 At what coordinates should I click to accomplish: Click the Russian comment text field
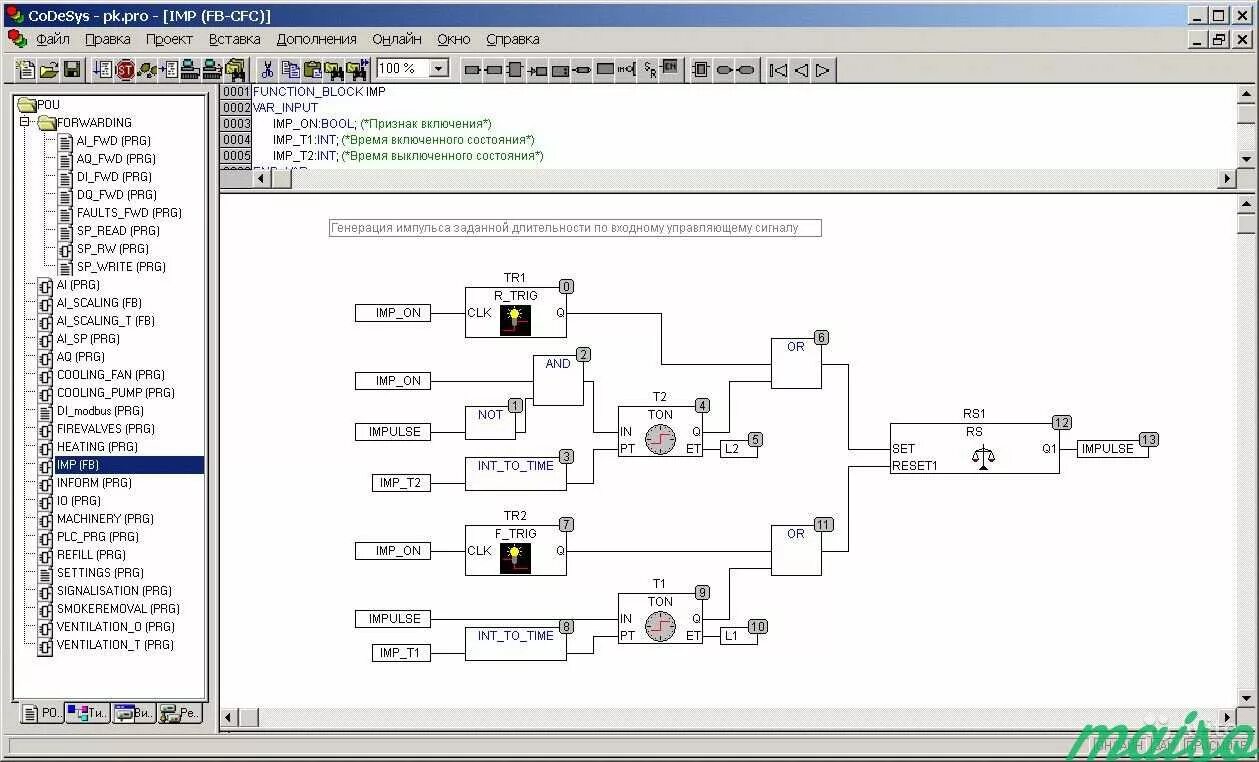[x=575, y=228]
